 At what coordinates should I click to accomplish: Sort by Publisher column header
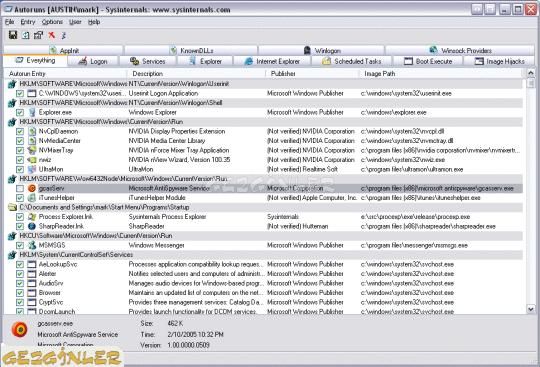[312, 74]
